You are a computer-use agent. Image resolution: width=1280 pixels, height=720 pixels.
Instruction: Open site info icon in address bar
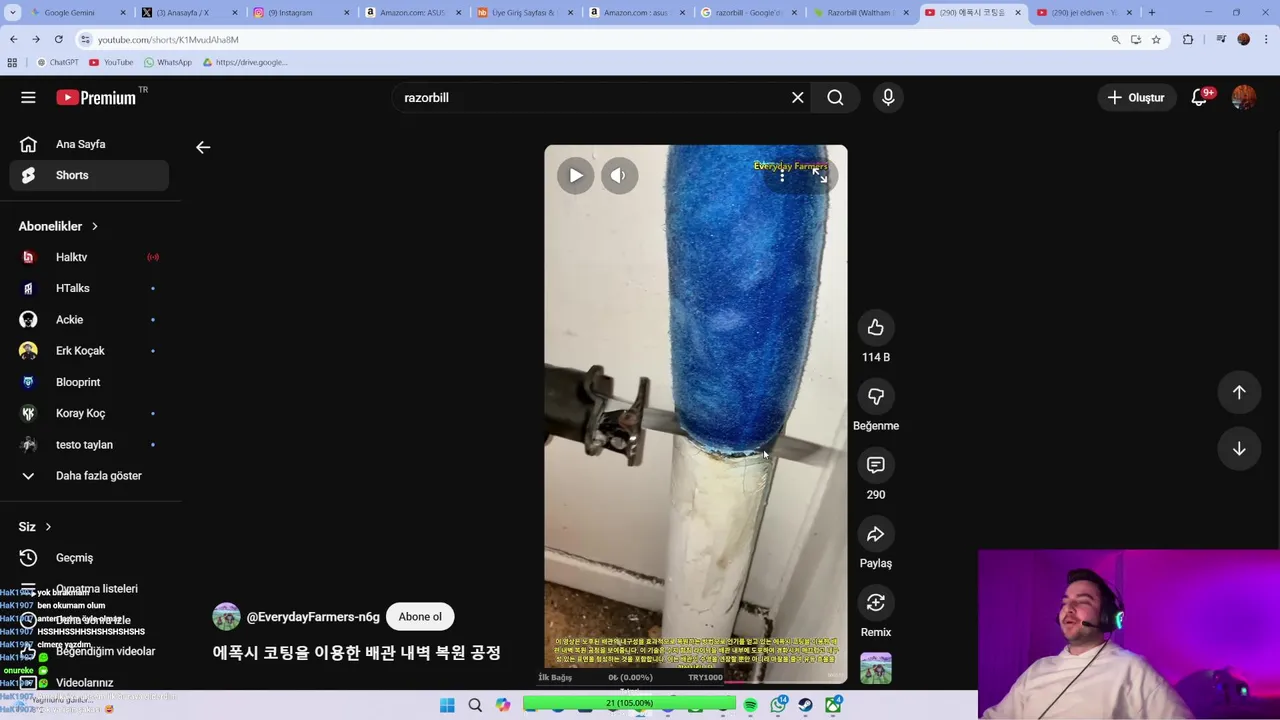click(x=86, y=40)
